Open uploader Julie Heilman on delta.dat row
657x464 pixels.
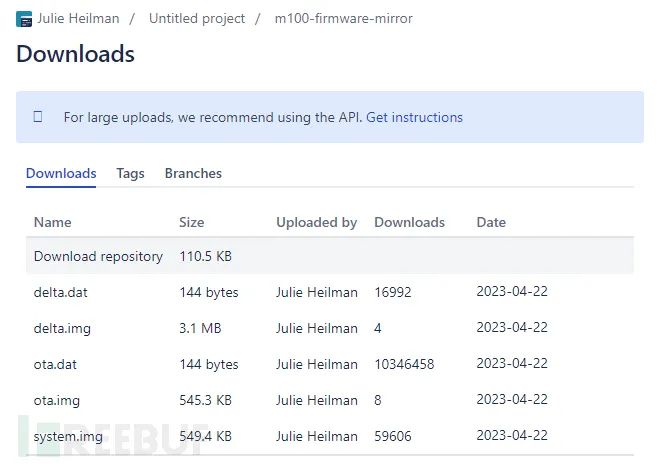pos(316,292)
